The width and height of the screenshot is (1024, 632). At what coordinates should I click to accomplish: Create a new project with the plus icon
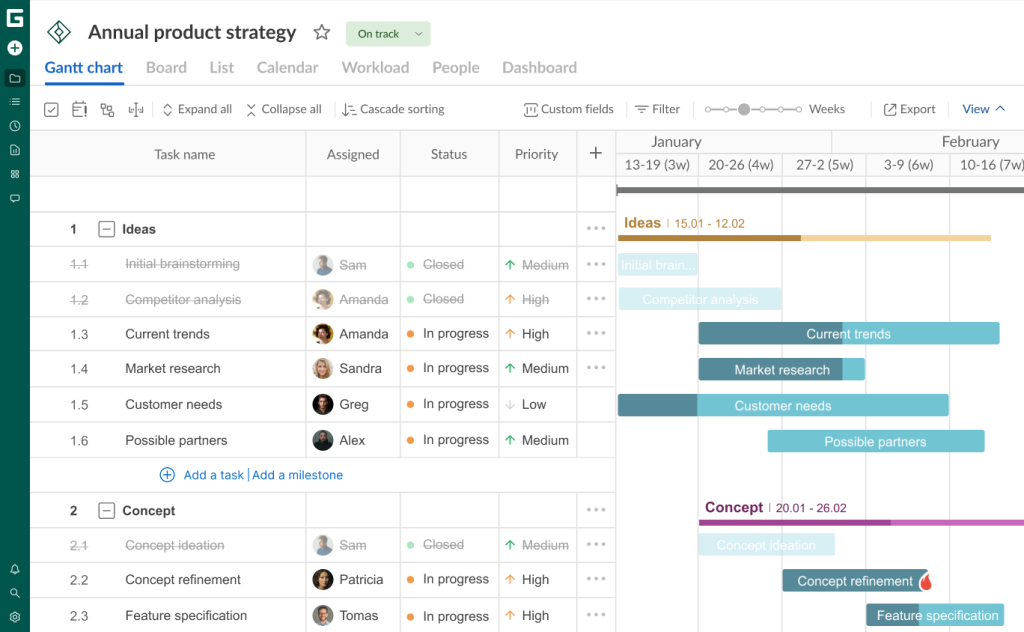click(x=14, y=47)
